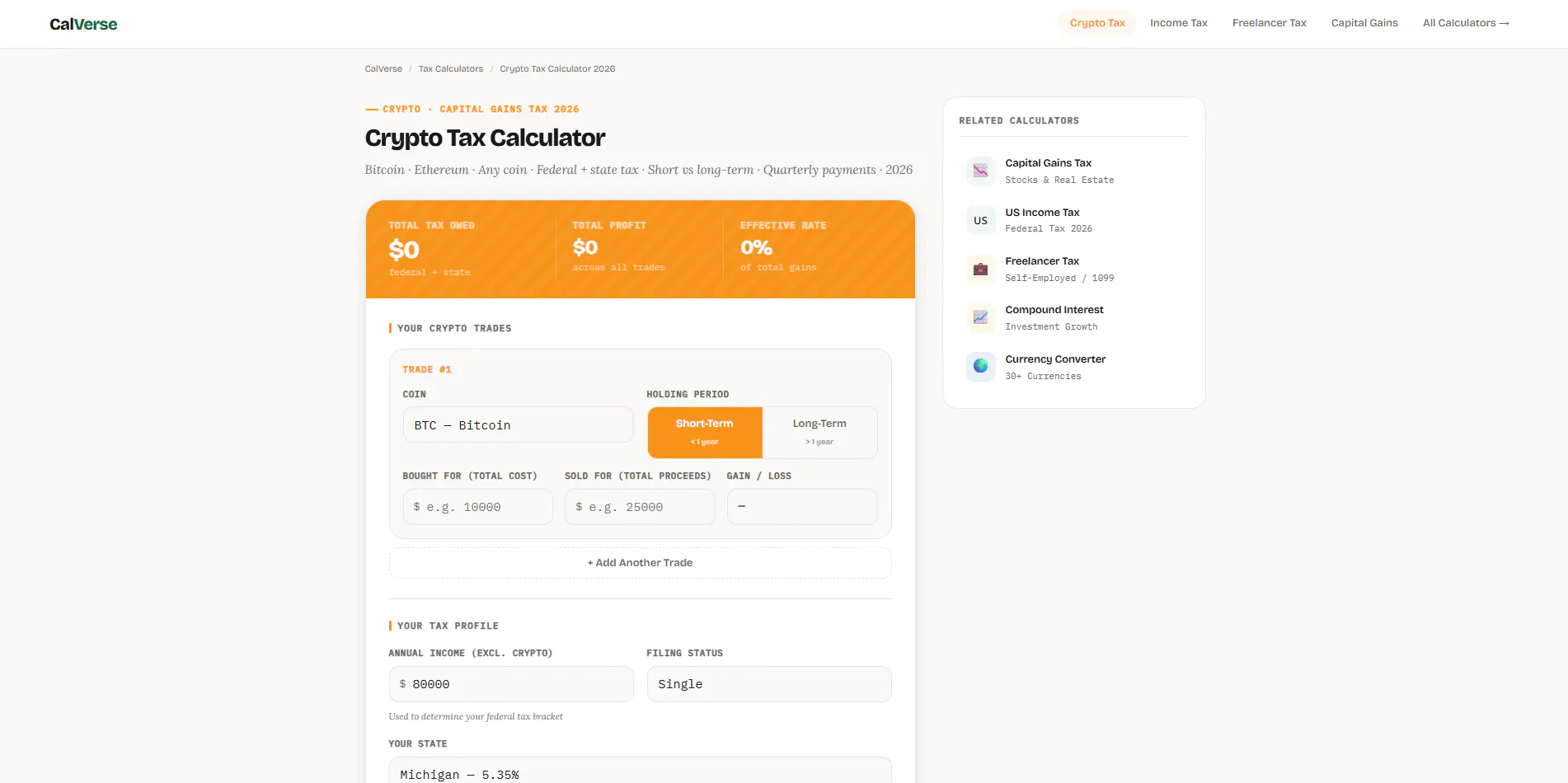Click the Crypto Tax Calculator 2026 breadcrumb
The image size is (1568, 783).
(x=557, y=68)
